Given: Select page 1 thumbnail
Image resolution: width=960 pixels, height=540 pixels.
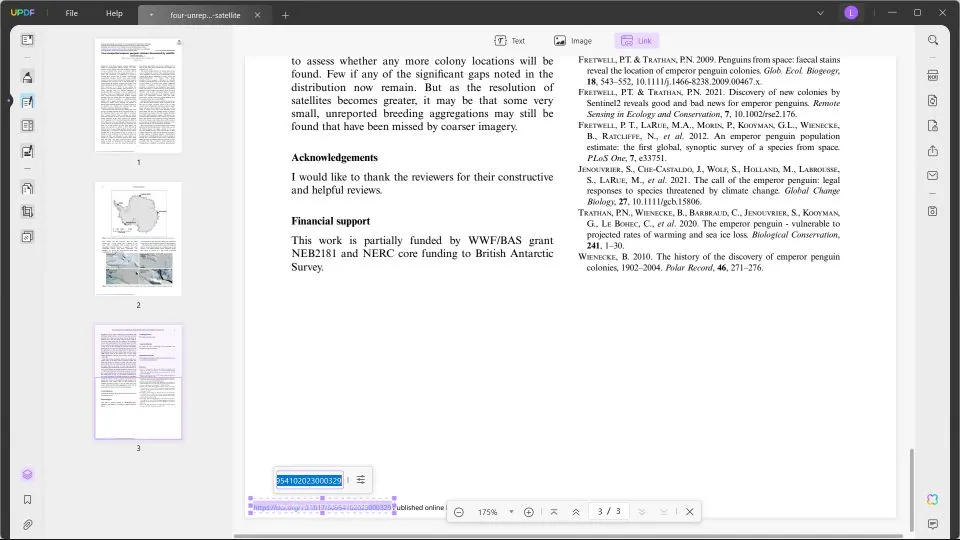Looking at the screenshot, I should [x=138, y=95].
